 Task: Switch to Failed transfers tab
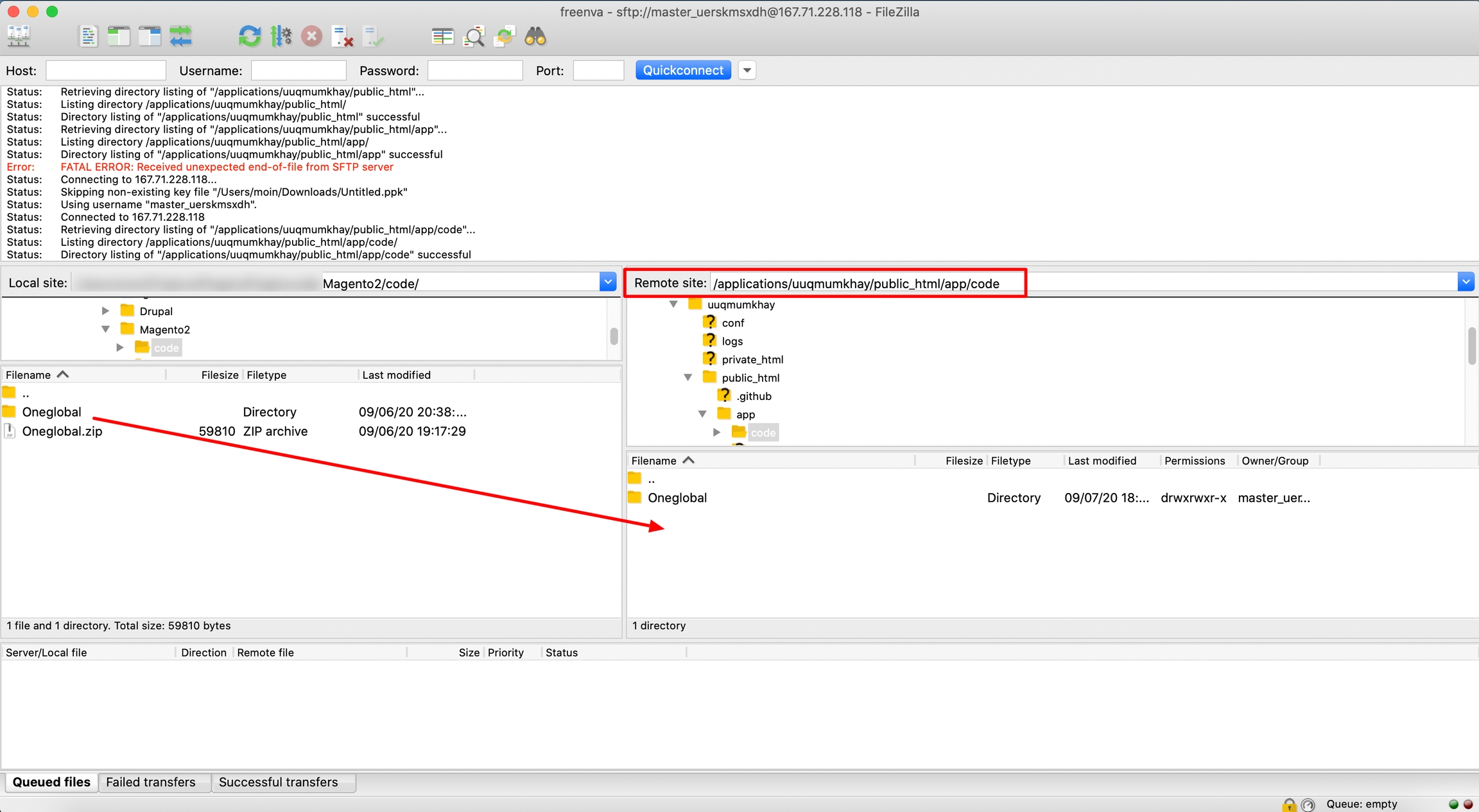coord(150,782)
